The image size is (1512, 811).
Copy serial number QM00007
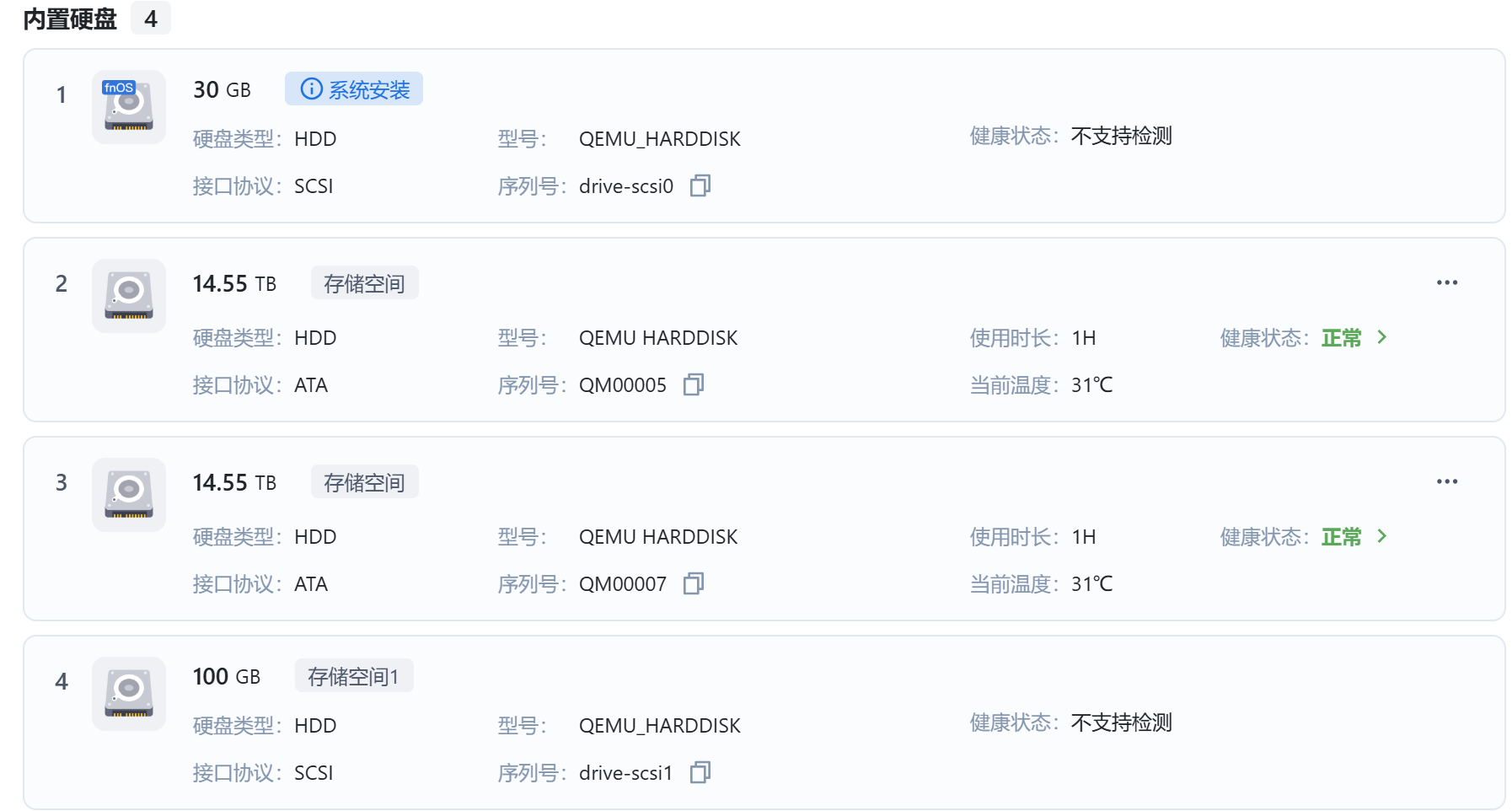tap(694, 583)
